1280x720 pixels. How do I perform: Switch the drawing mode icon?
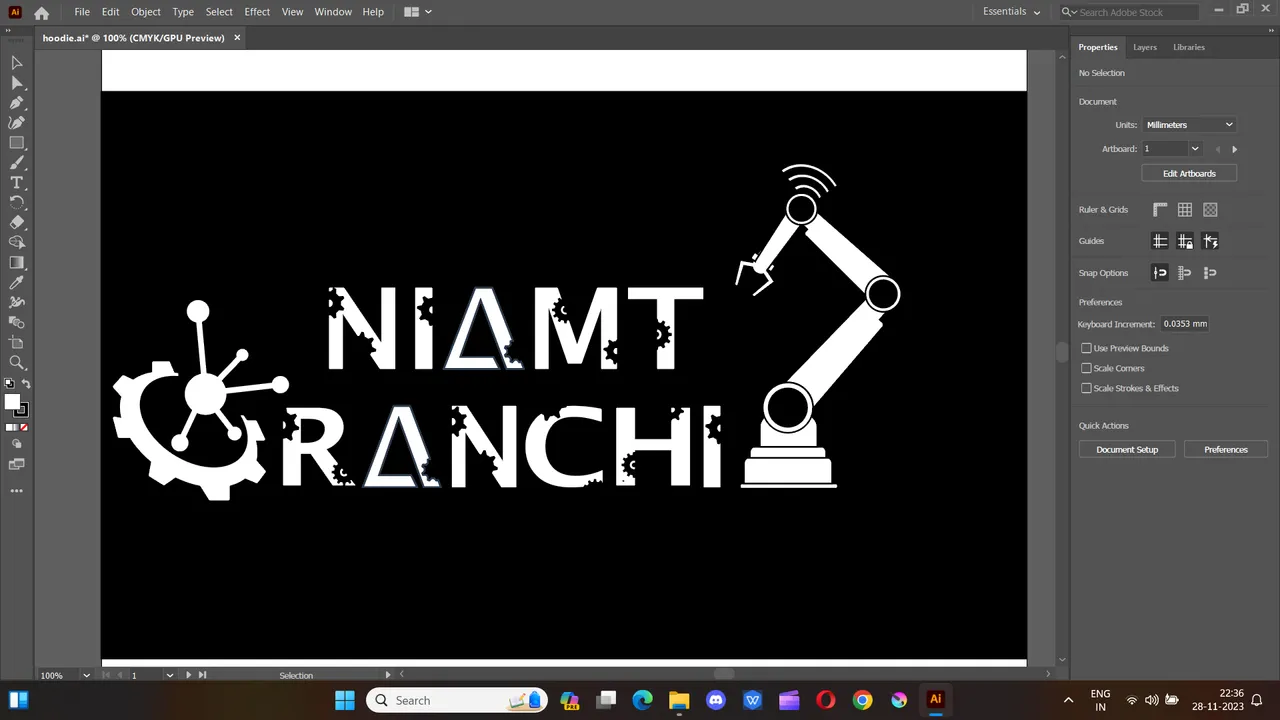(17, 445)
